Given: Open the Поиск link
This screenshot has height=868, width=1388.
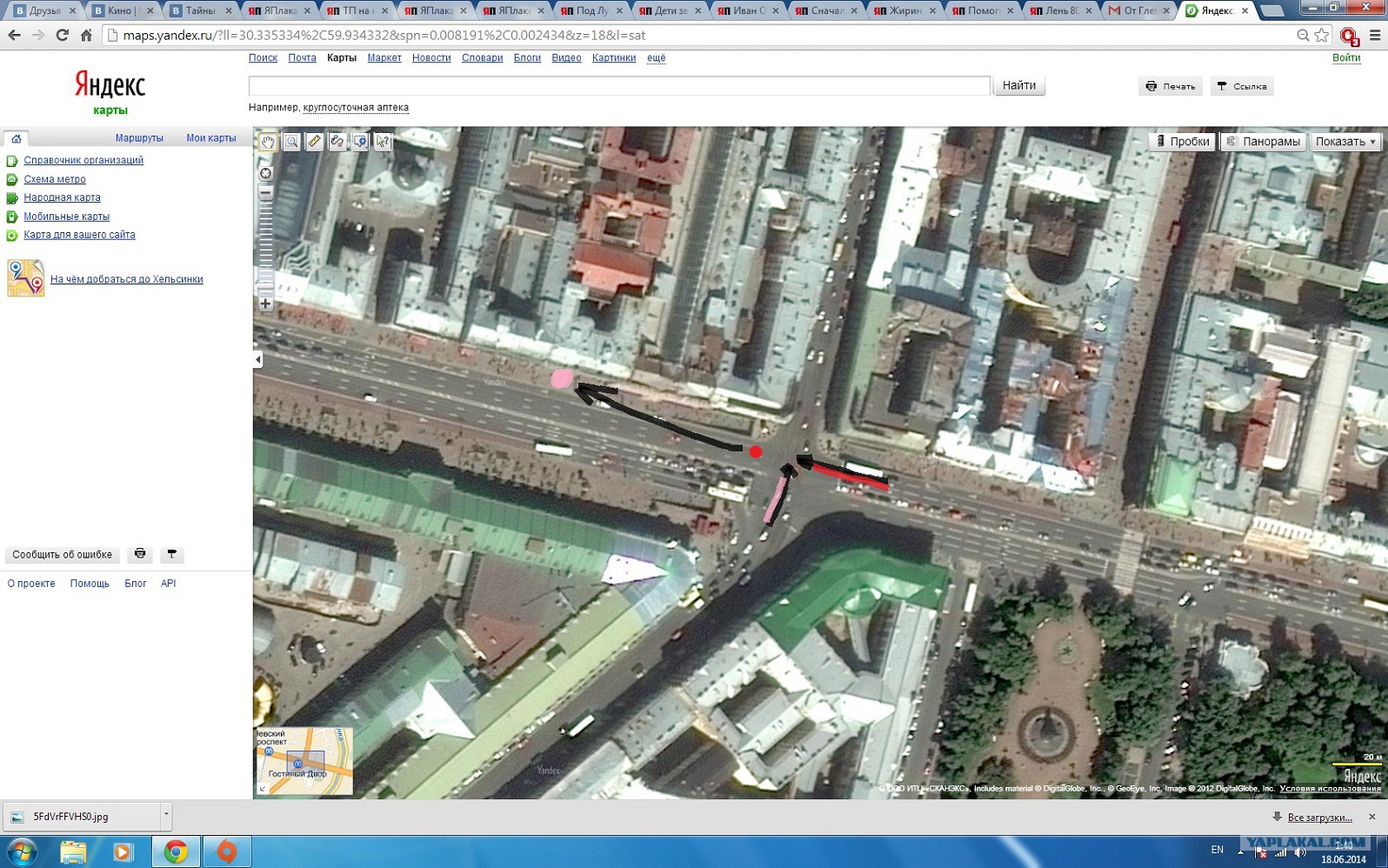Looking at the screenshot, I should click(x=263, y=58).
